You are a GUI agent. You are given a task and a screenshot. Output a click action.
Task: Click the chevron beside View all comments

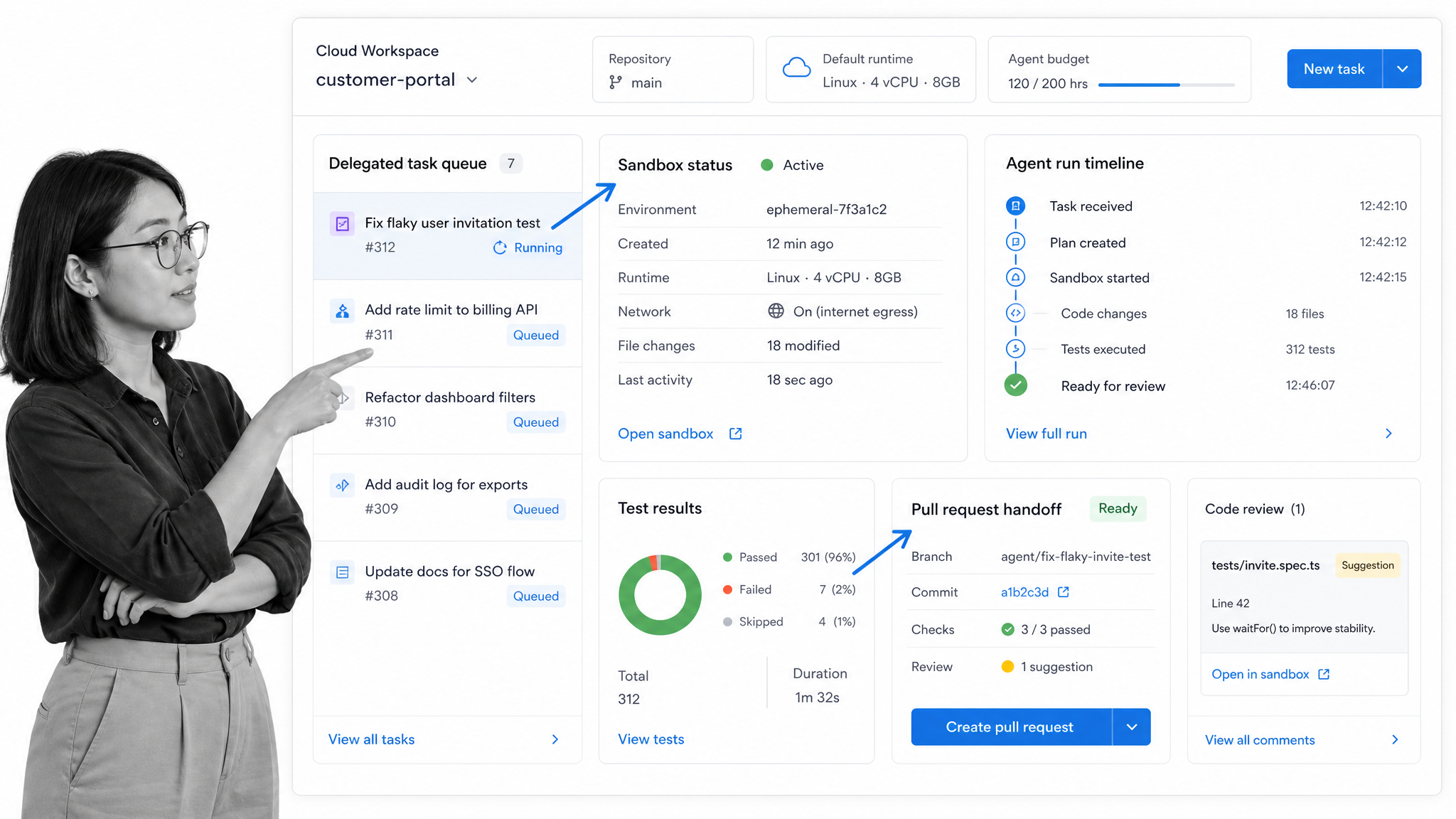(1395, 739)
